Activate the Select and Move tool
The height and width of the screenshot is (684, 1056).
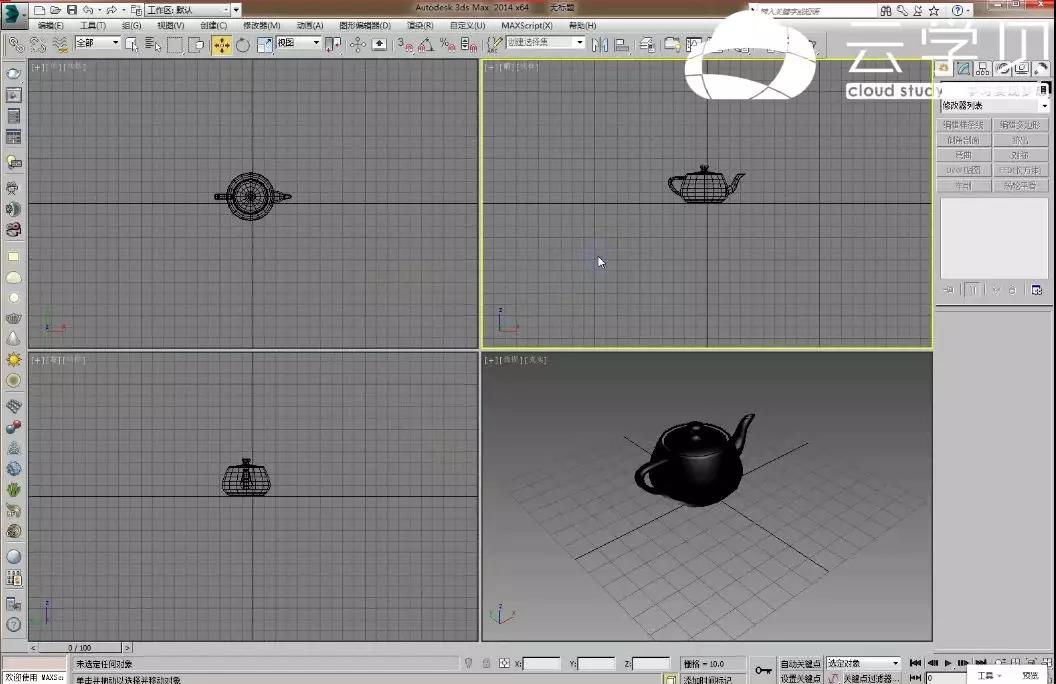[x=221, y=45]
